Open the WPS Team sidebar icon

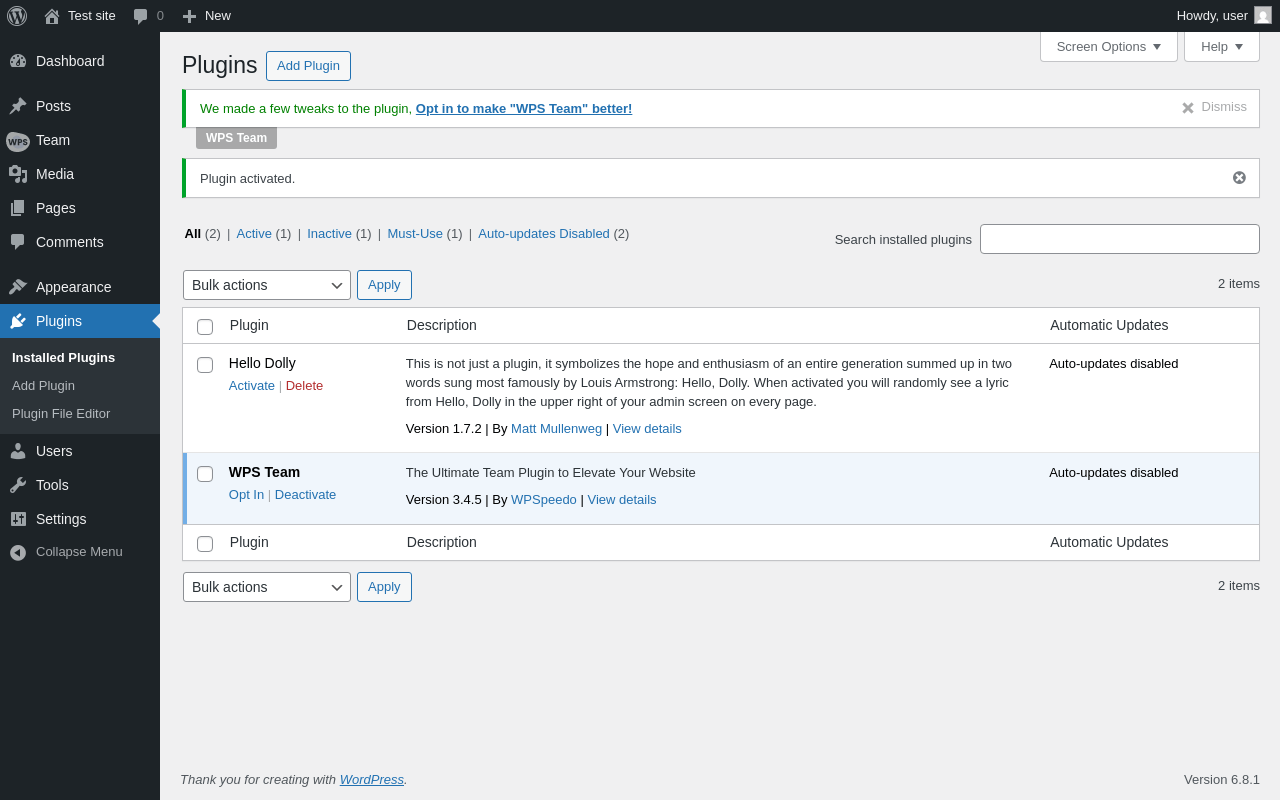click(x=18, y=141)
